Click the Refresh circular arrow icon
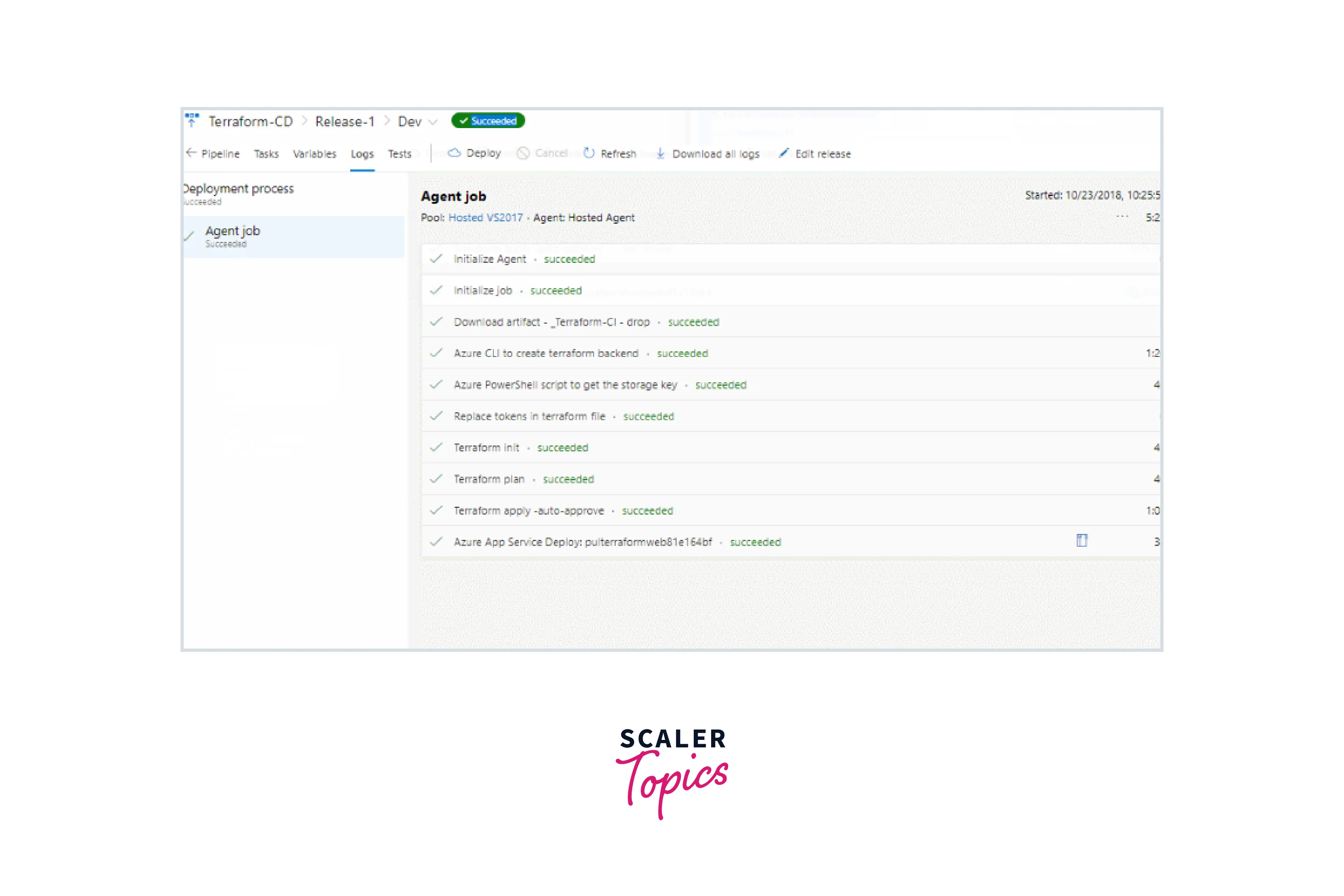The width and height of the screenshot is (1344, 896). 589,153
